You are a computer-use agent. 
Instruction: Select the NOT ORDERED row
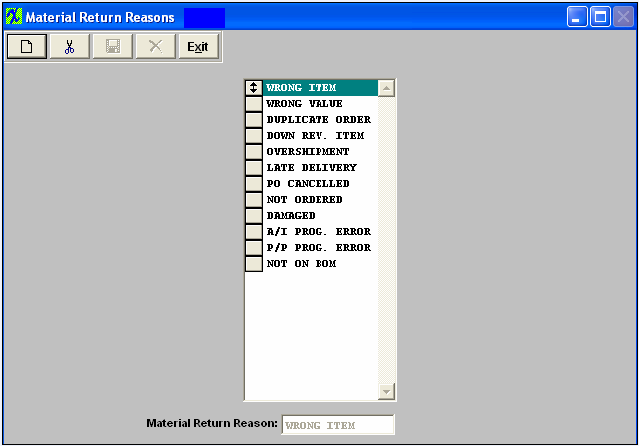point(320,199)
